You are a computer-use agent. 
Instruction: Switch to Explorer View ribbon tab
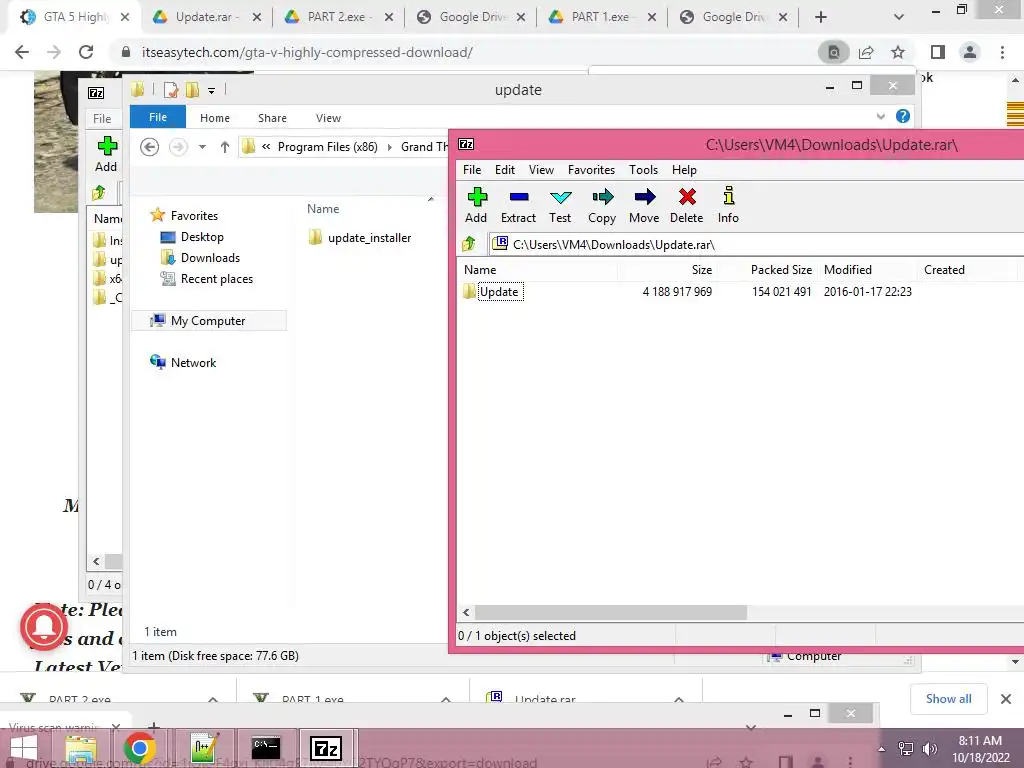[328, 118]
